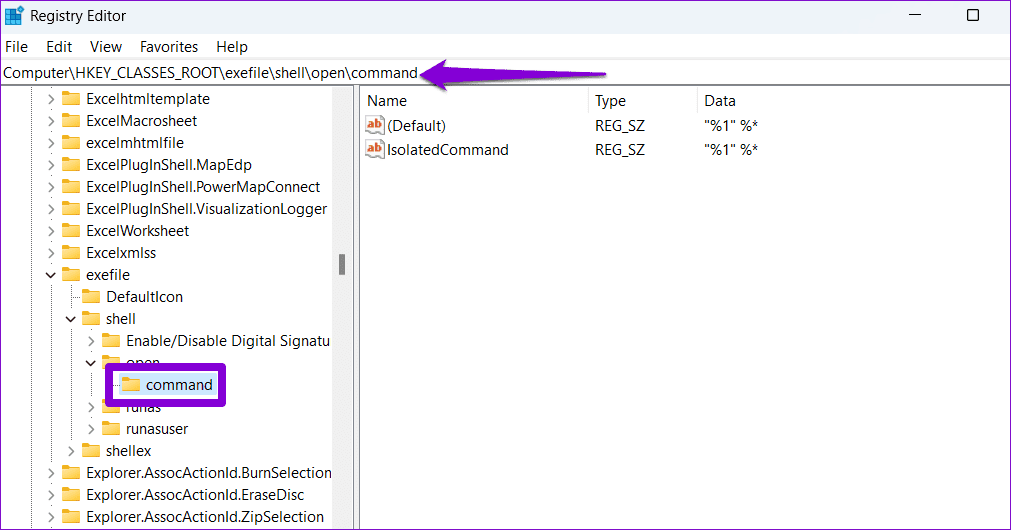Select the ExcelPlugInShell.VisualizationLogger folder icon
Viewport: 1011px width, 530px height.
71,208
